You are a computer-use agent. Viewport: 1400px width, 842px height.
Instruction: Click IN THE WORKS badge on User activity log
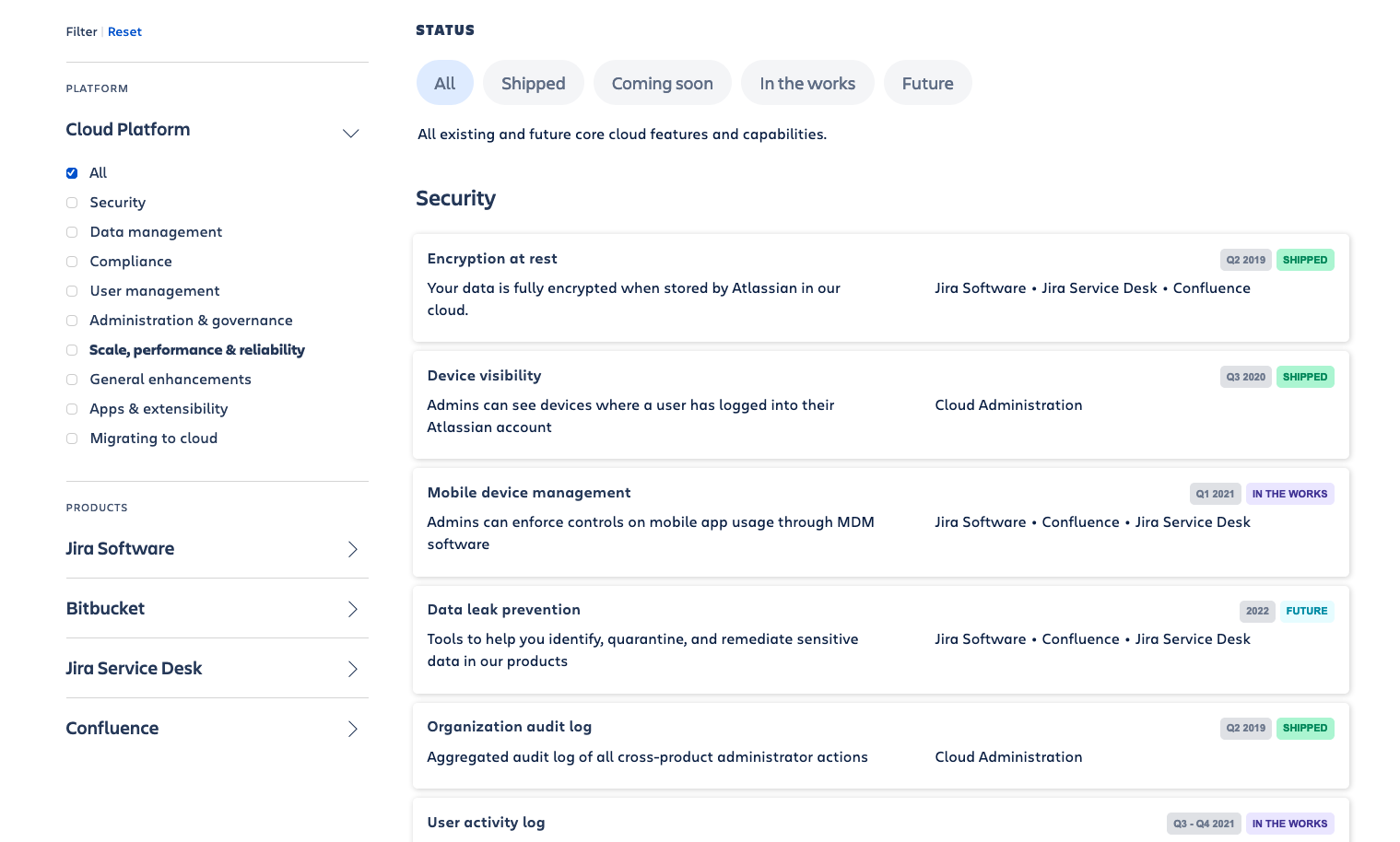pyautogui.click(x=1290, y=824)
